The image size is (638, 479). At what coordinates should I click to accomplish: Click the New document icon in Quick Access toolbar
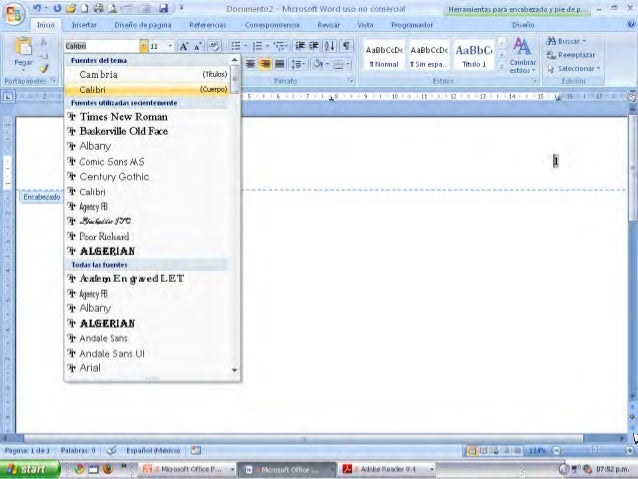tap(84, 8)
